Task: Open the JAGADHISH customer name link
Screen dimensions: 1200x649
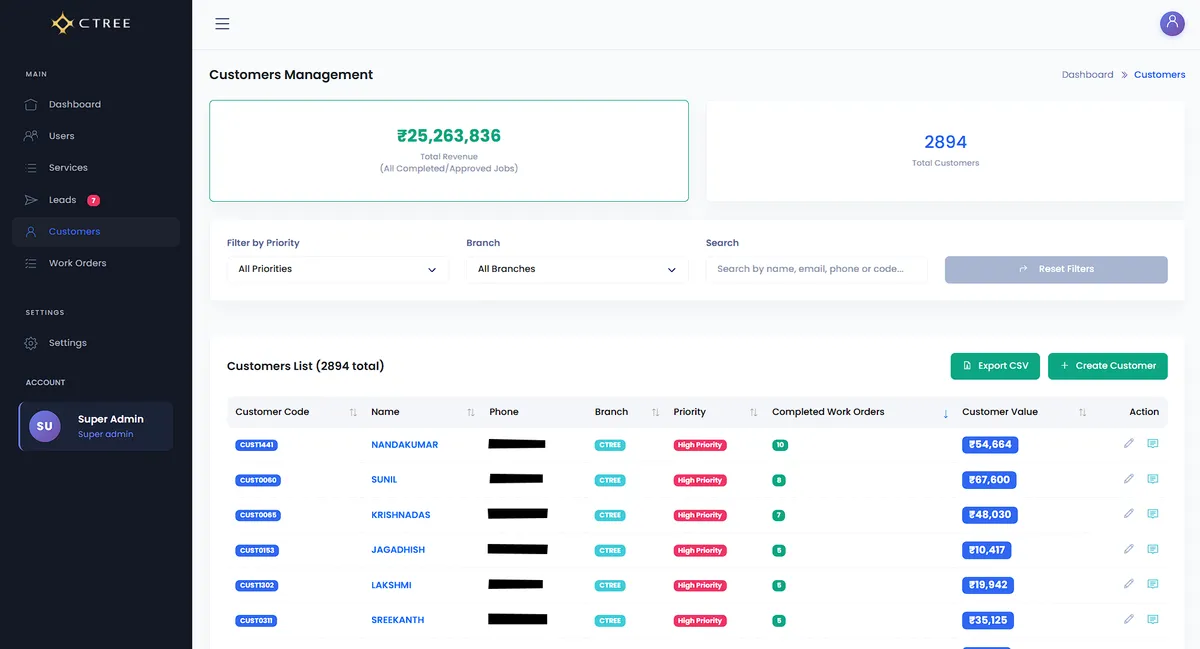Action: (398, 550)
